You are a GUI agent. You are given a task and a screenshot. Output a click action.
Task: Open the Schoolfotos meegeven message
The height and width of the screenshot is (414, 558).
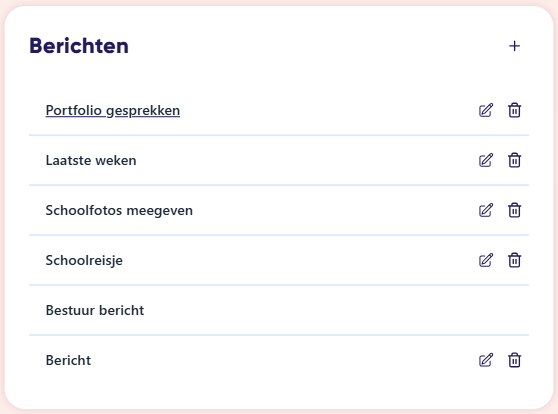(119, 211)
